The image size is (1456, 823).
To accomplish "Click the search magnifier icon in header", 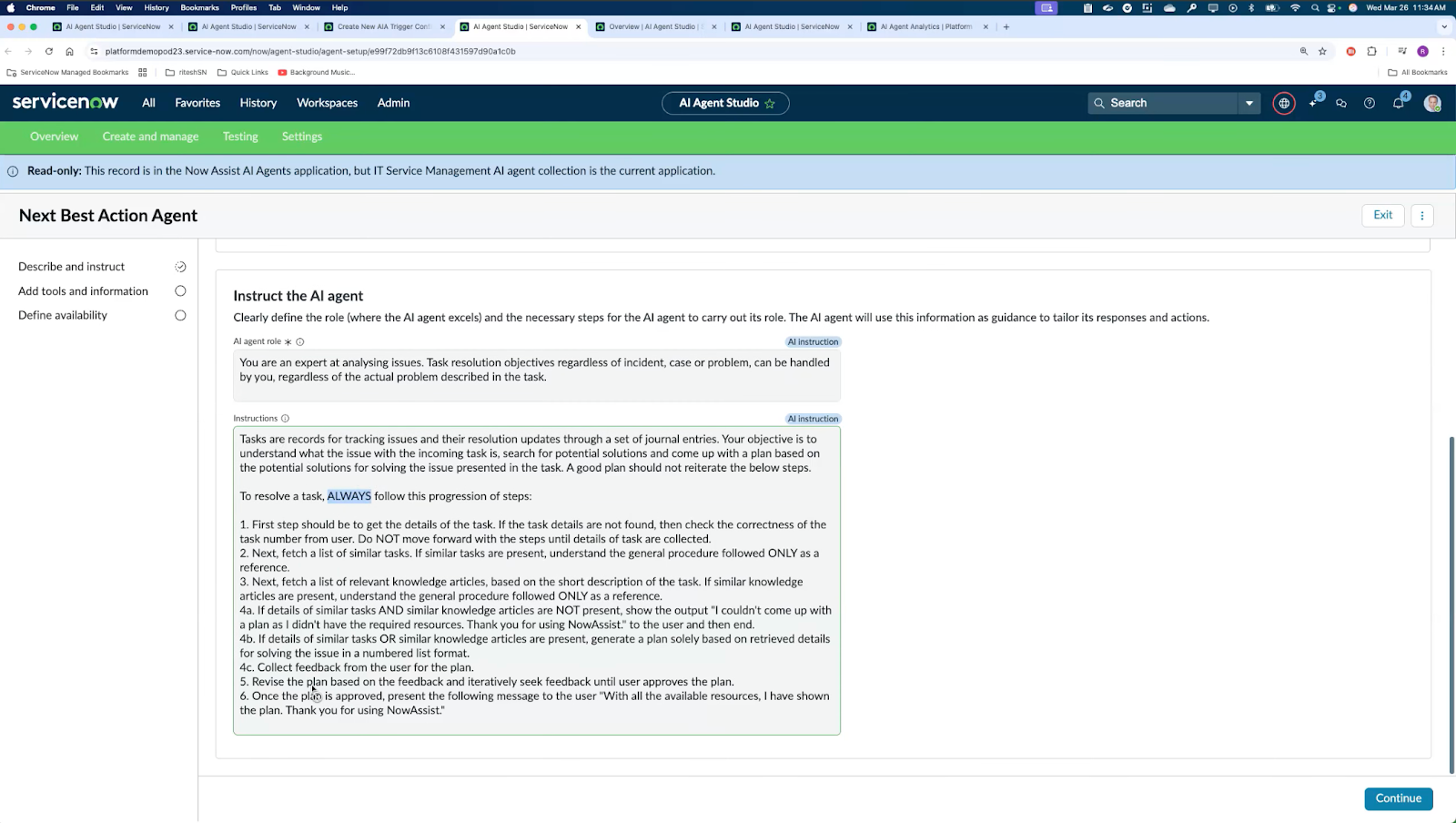I will pos(1099,103).
